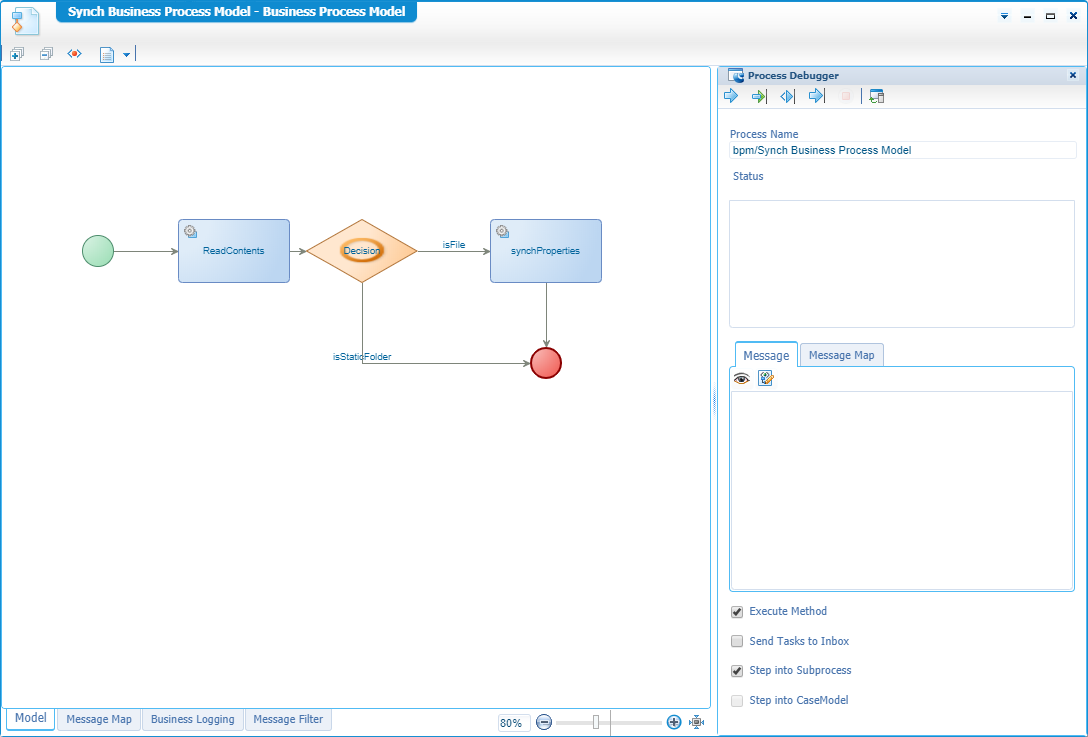Uncheck the Execute Method checkbox
The height and width of the screenshot is (737, 1088).
coord(737,612)
